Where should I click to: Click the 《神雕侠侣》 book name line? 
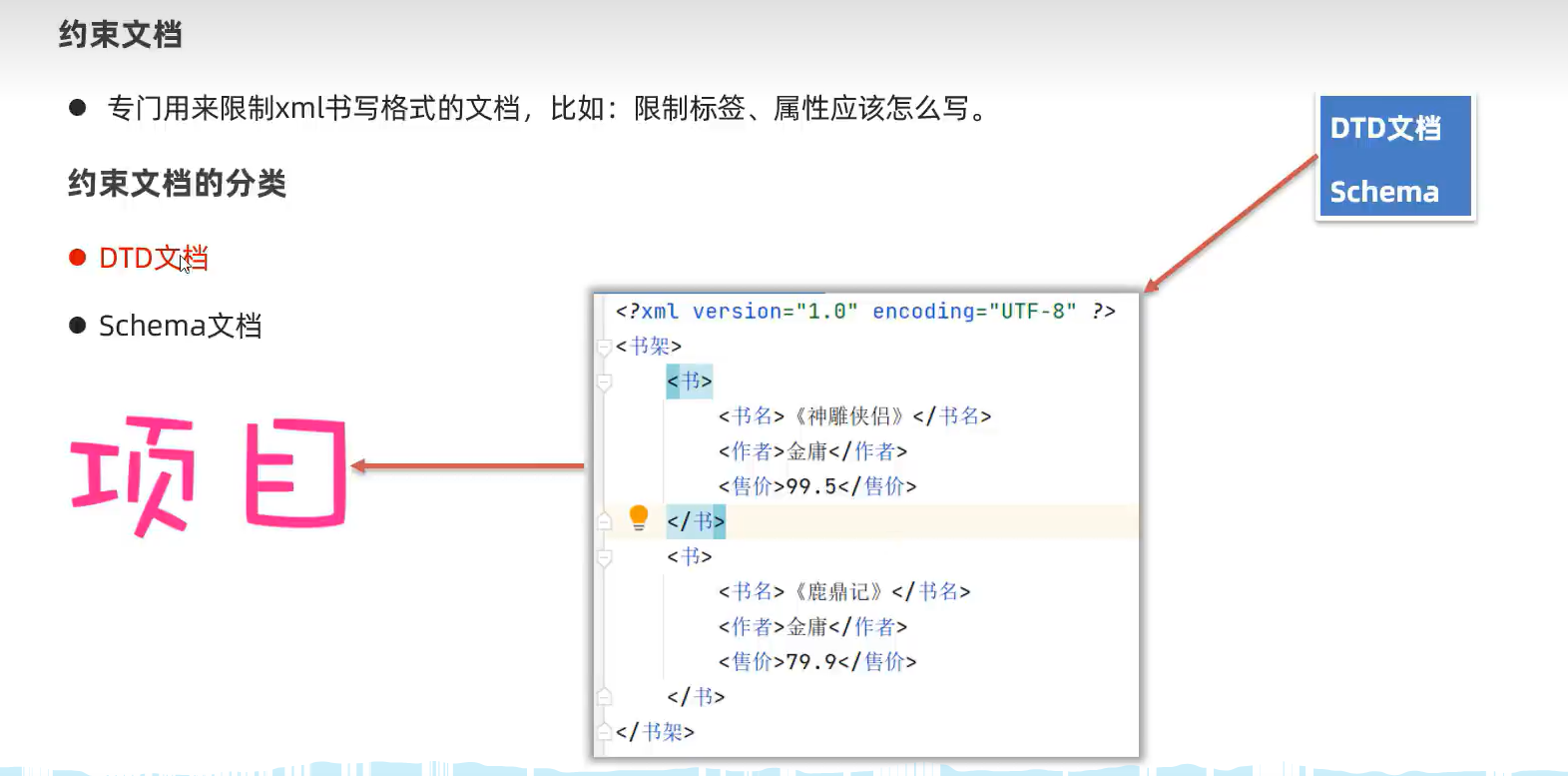coord(855,416)
